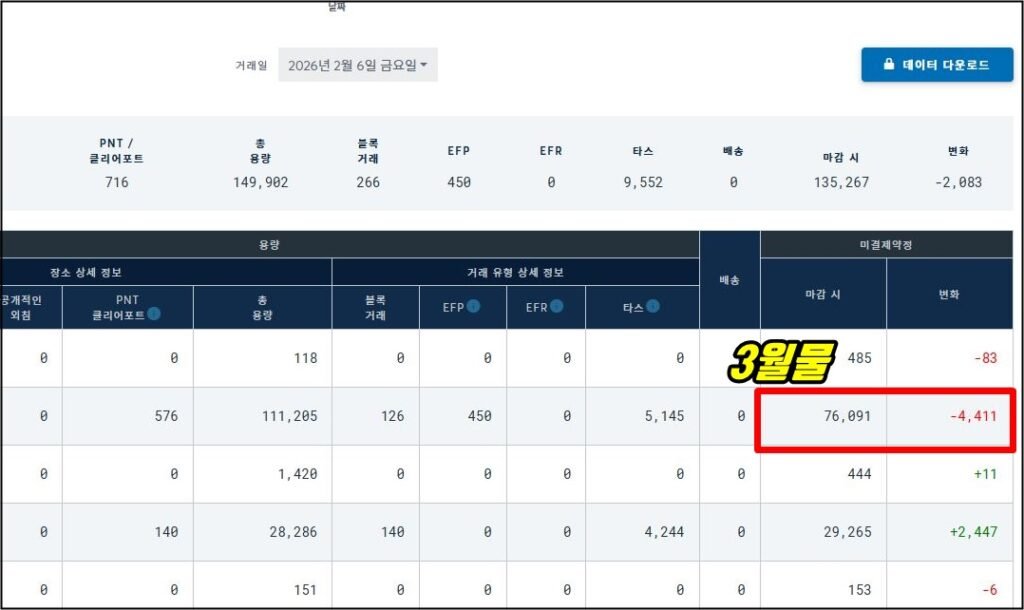Click the EFP column info icon
The image size is (1024, 610).
[475, 307]
